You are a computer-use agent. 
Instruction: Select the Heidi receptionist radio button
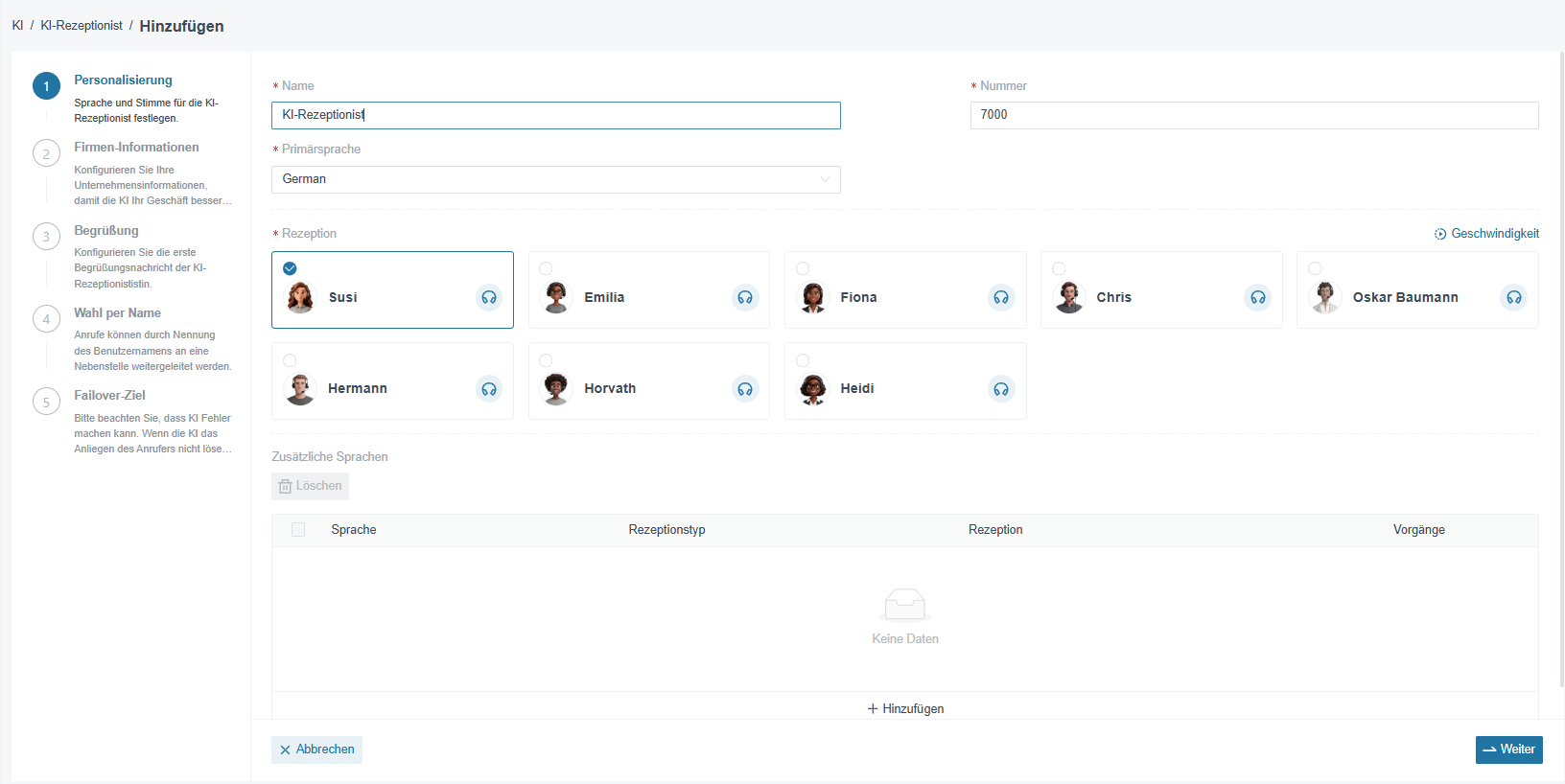tap(803, 360)
